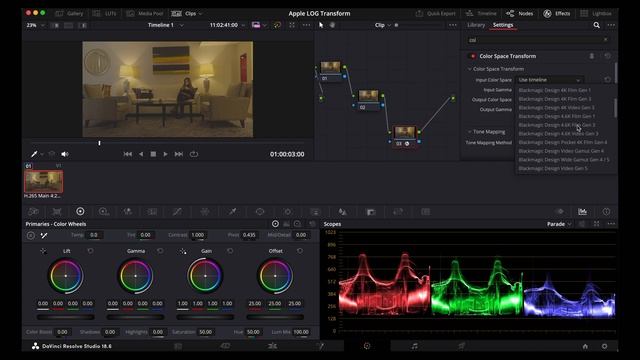
Task: Open the viewer timecode dropdown
Action: click(227, 25)
